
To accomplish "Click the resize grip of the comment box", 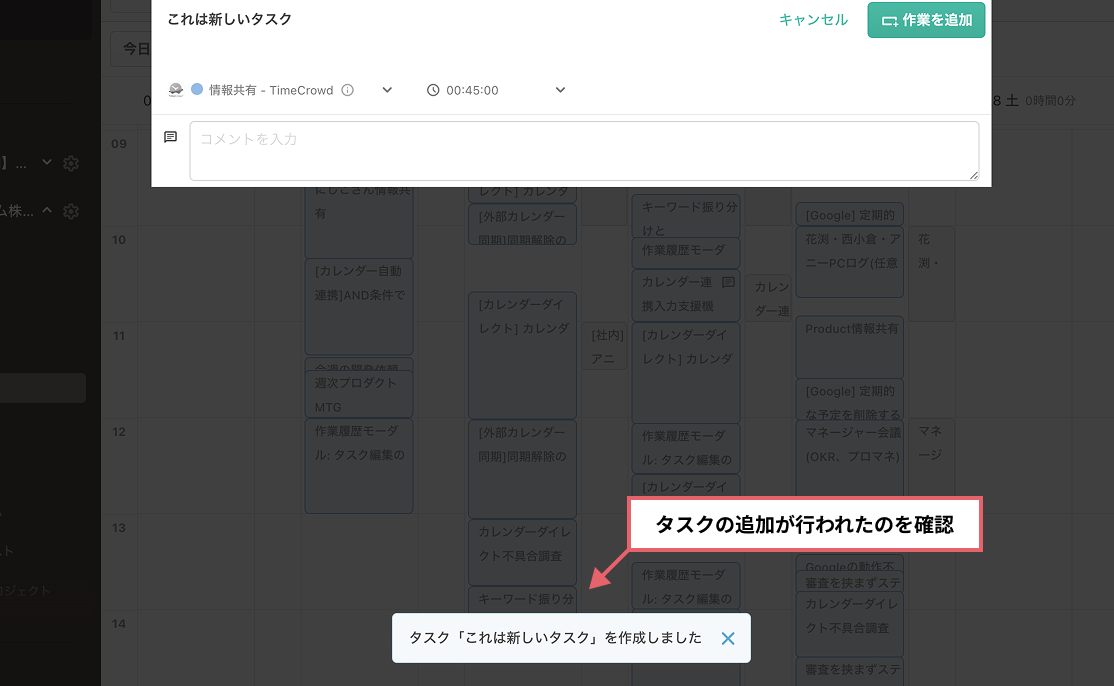I will [974, 174].
